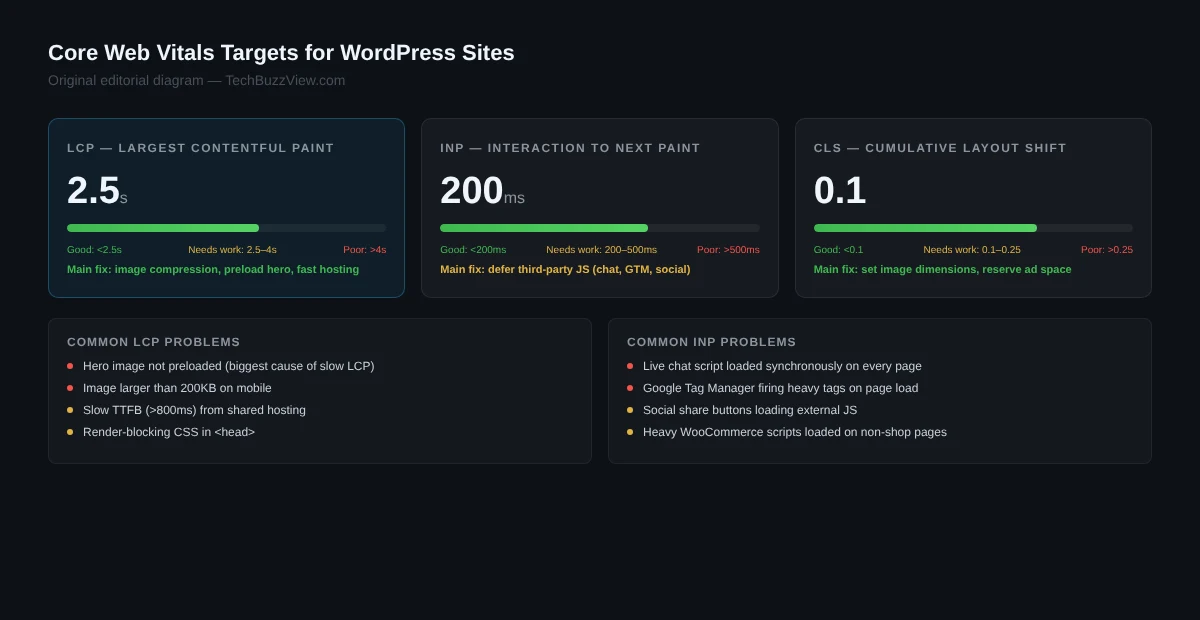Viewport: 1200px width, 620px height.
Task: Click yellow bullet beside 'Render-blocking CSS'
Action: [x=70, y=432]
